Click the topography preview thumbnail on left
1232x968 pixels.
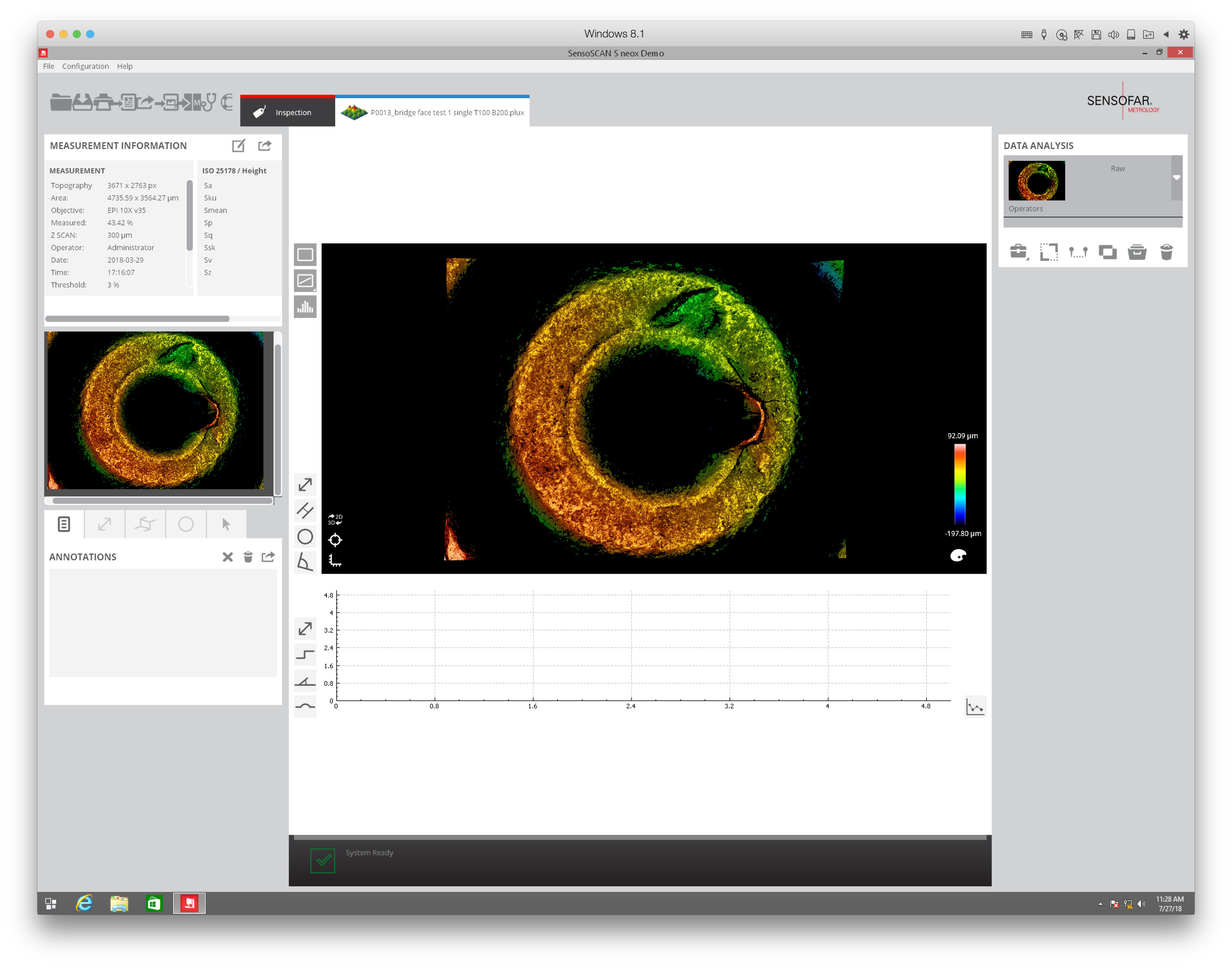click(x=155, y=410)
